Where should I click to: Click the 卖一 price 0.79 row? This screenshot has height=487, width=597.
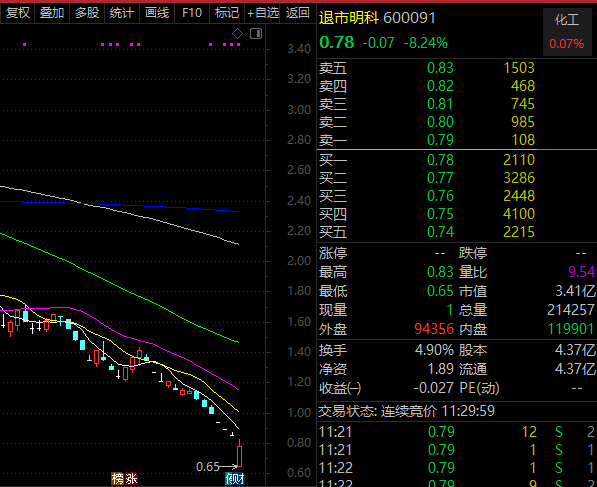tap(426, 140)
